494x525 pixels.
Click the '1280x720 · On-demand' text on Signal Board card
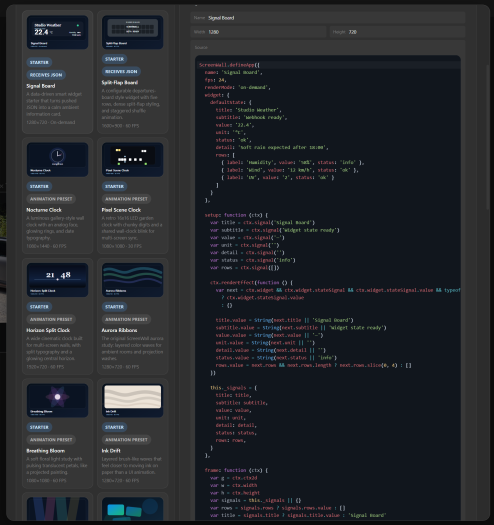(x=51, y=123)
